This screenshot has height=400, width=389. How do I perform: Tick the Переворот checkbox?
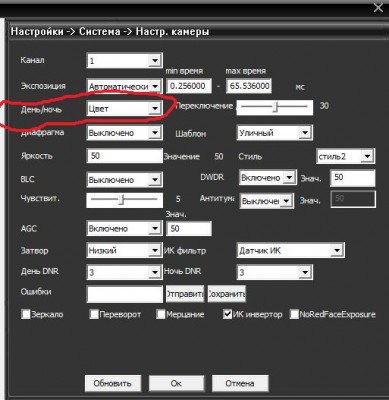click(x=94, y=314)
